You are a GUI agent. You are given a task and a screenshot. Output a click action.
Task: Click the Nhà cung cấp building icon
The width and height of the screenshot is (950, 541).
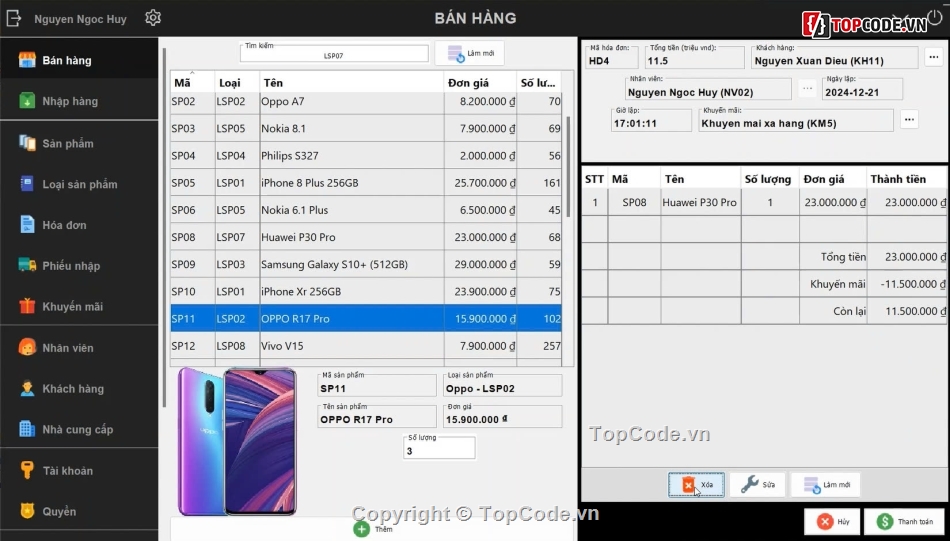pyautogui.click(x=27, y=429)
